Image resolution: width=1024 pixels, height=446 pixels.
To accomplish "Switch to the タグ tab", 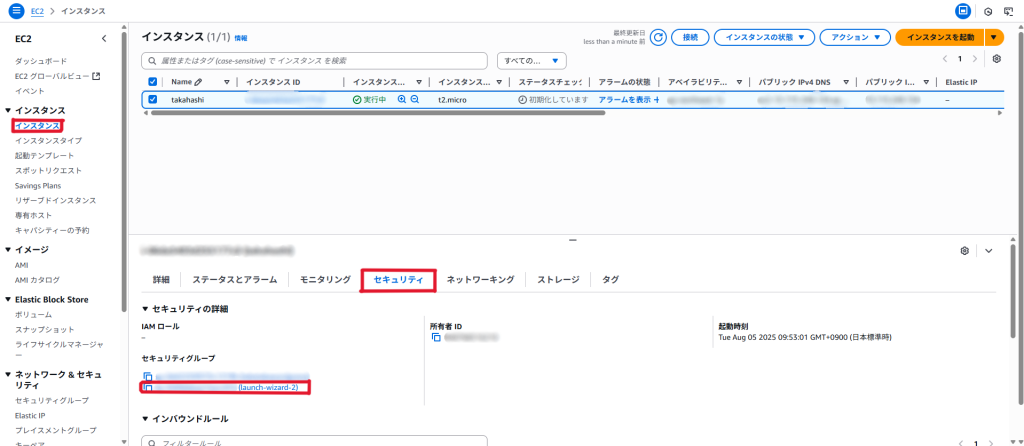I will (611, 279).
